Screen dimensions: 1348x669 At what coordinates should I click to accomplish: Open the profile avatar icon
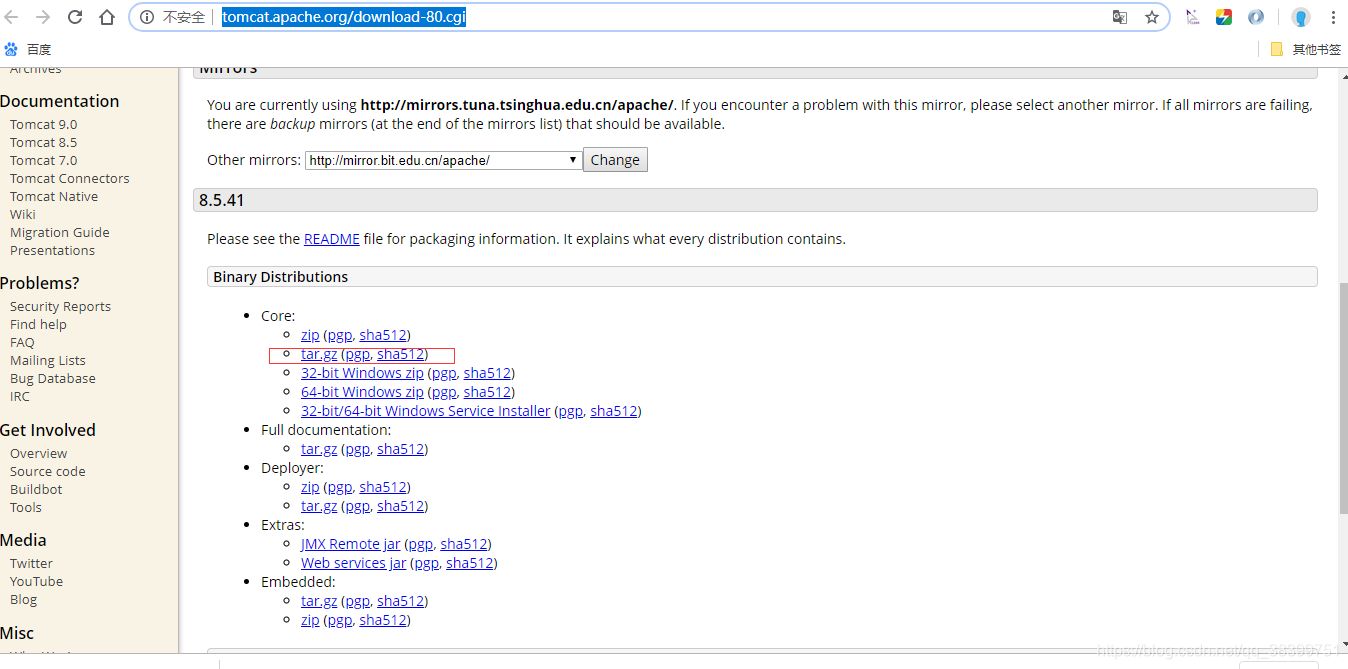point(1301,17)
